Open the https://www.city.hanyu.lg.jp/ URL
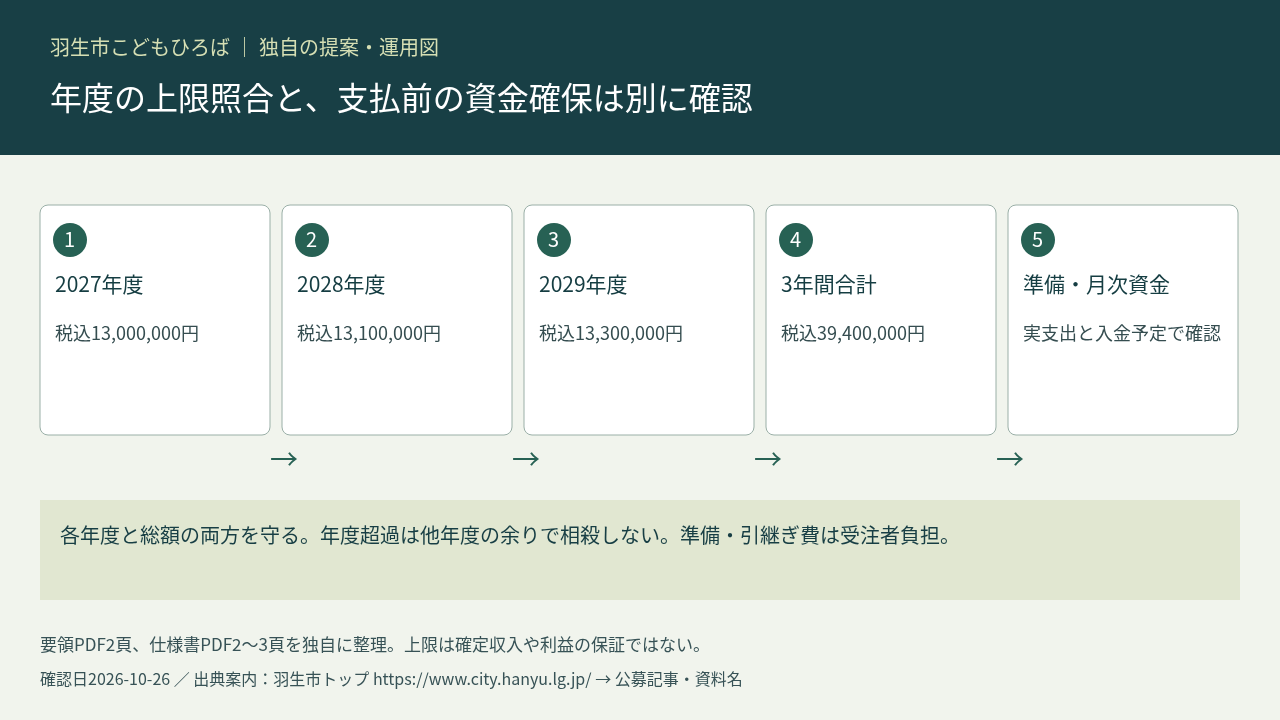This screenshot has width=1280, height=720. pyautogui.click(x=482, y=680)
